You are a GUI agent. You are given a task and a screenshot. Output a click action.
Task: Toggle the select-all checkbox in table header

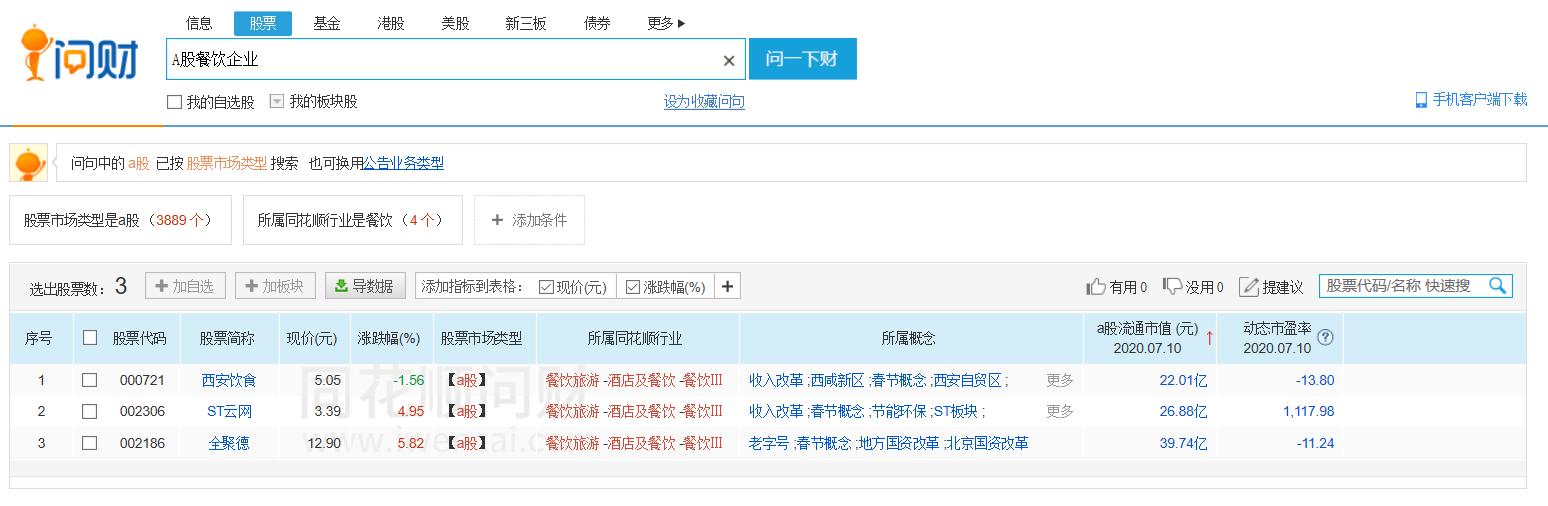90,338
